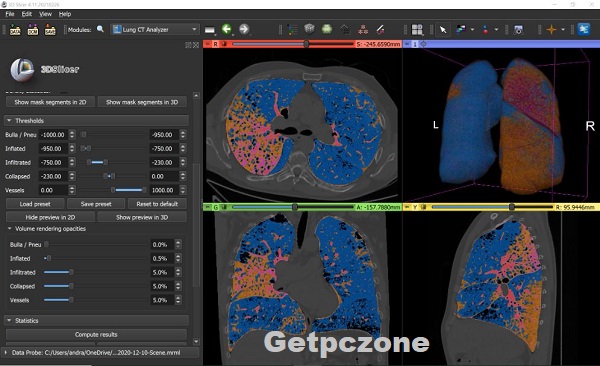Adjust the Vessels threshold range slider
600x366 pixels.
tap(128, 190)
